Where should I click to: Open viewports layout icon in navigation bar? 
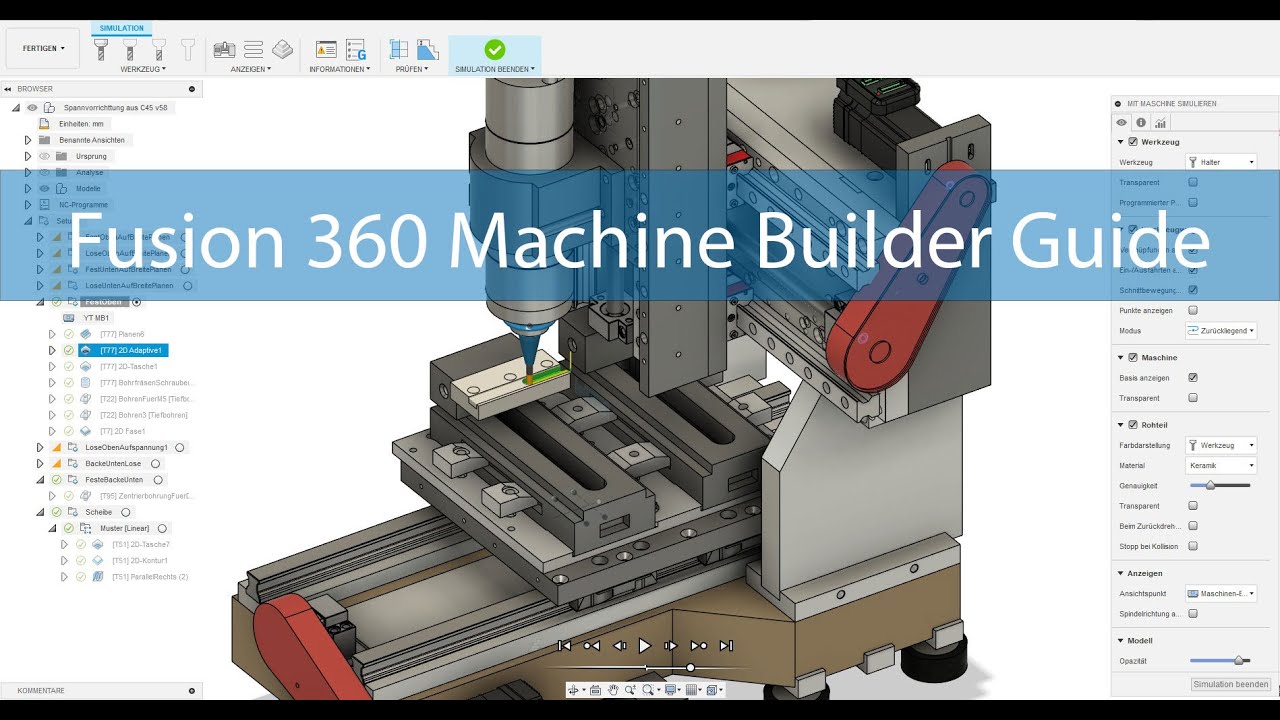714,690
